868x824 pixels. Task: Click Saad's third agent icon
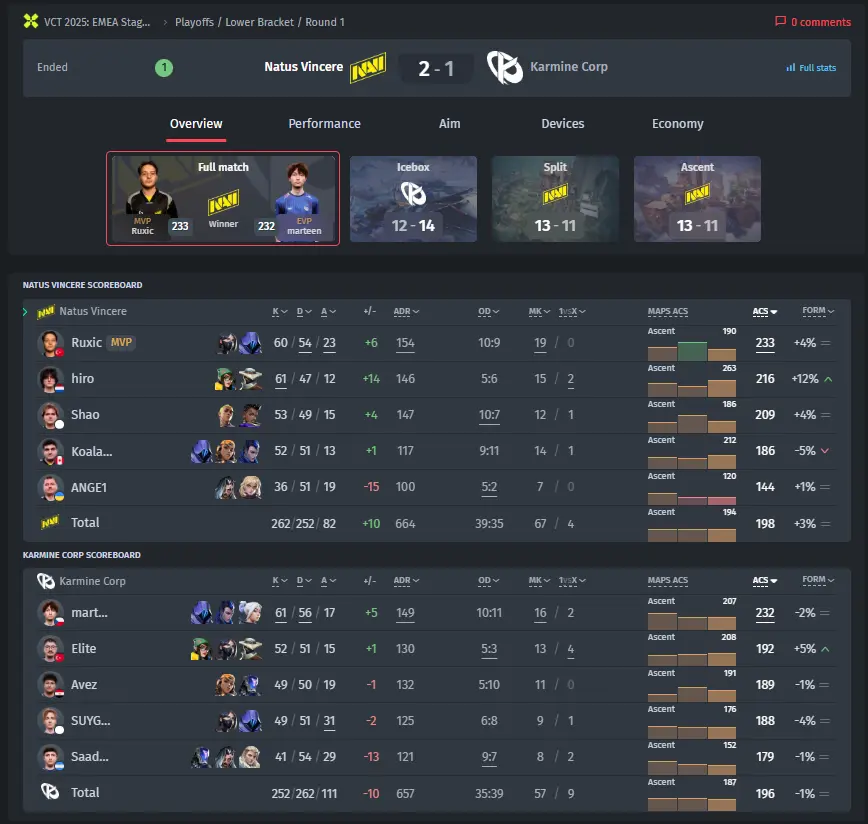coord(250,757)
